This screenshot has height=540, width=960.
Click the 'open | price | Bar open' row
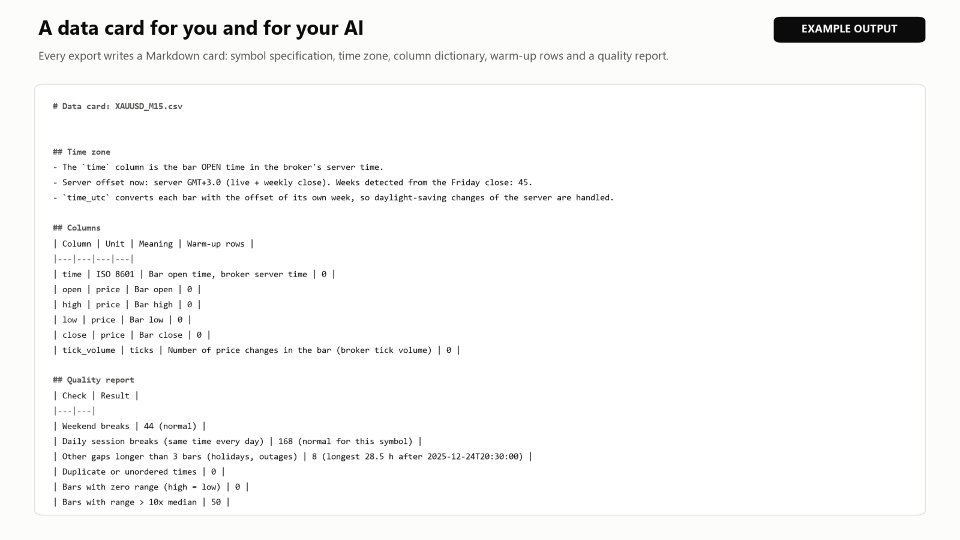coord(127,290)
